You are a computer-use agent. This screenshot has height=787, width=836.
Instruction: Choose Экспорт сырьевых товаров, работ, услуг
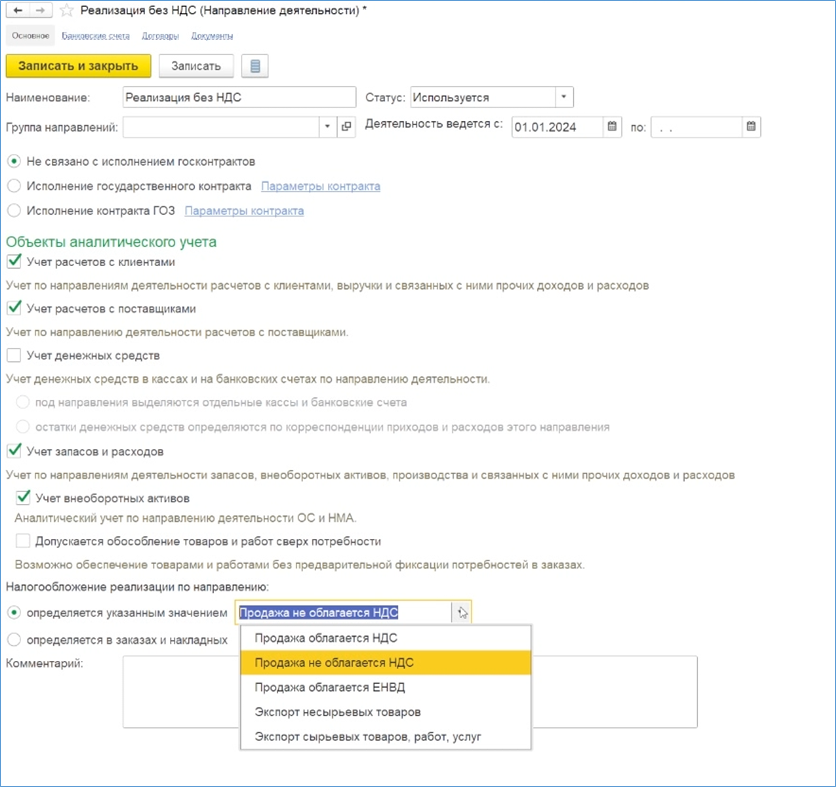(386, 736)
